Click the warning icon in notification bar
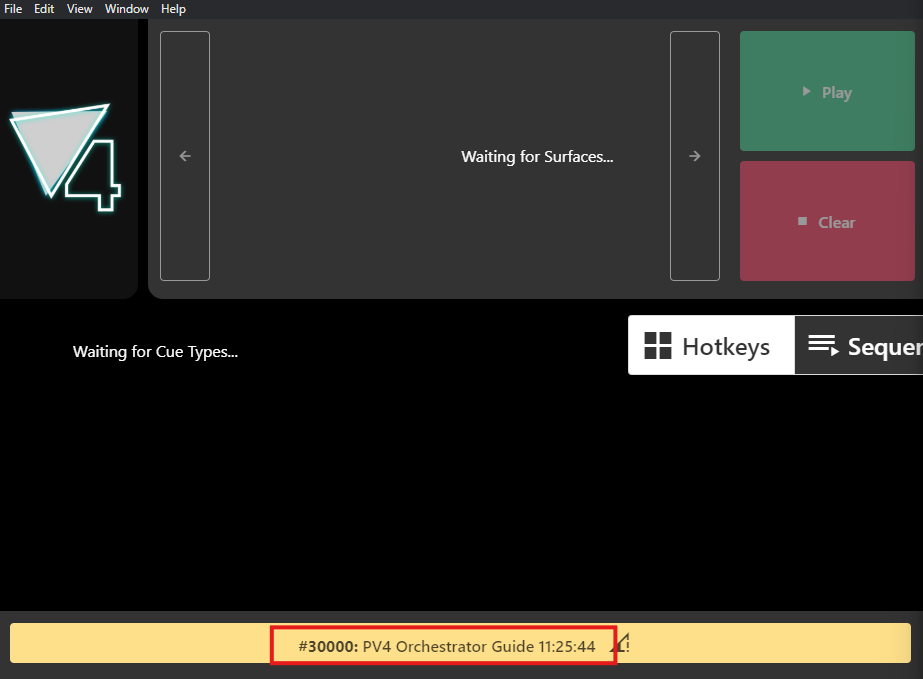The image size is (923, 679). click(x=622, y=643)
